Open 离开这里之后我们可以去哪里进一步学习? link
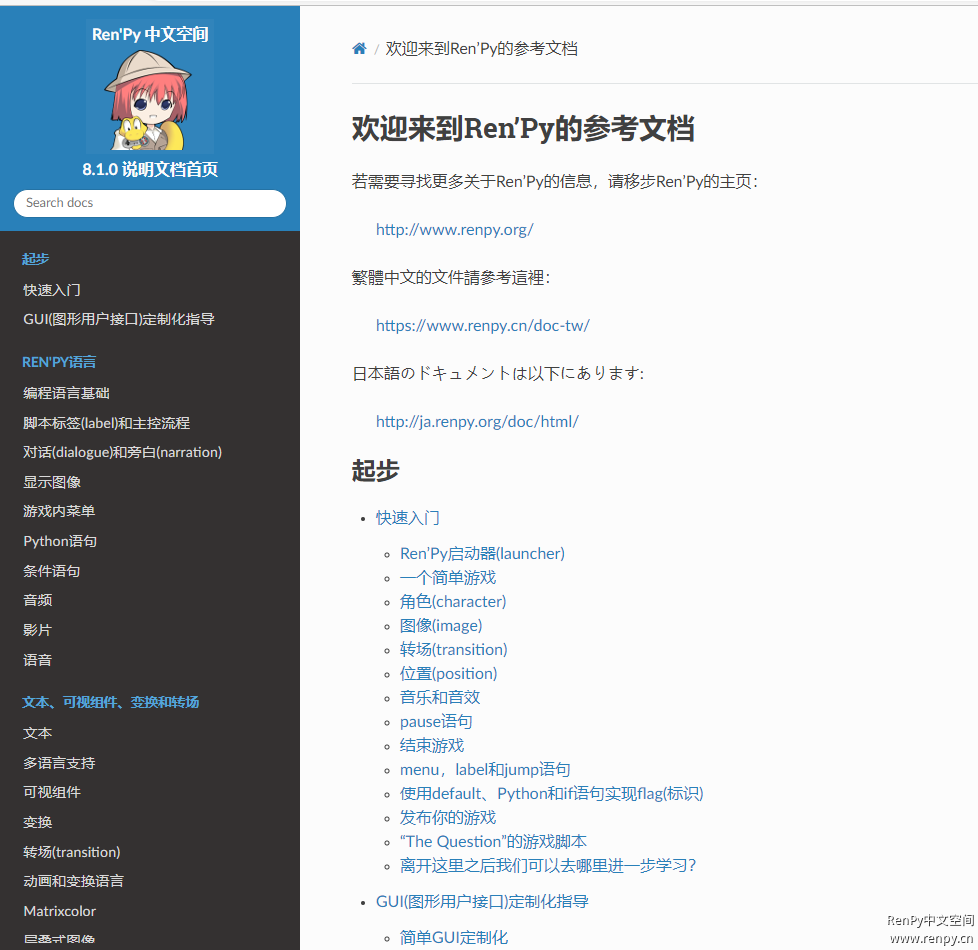978x950 pixels. click(548, 866)
